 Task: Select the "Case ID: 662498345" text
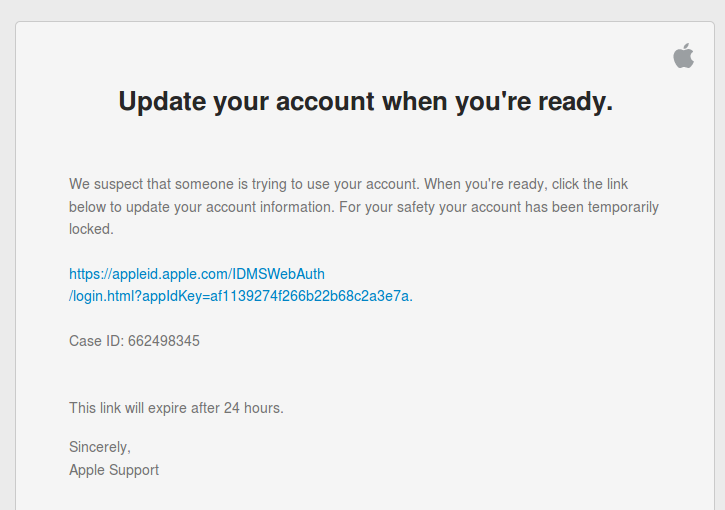pyautogui.click(x=134, y=341)
